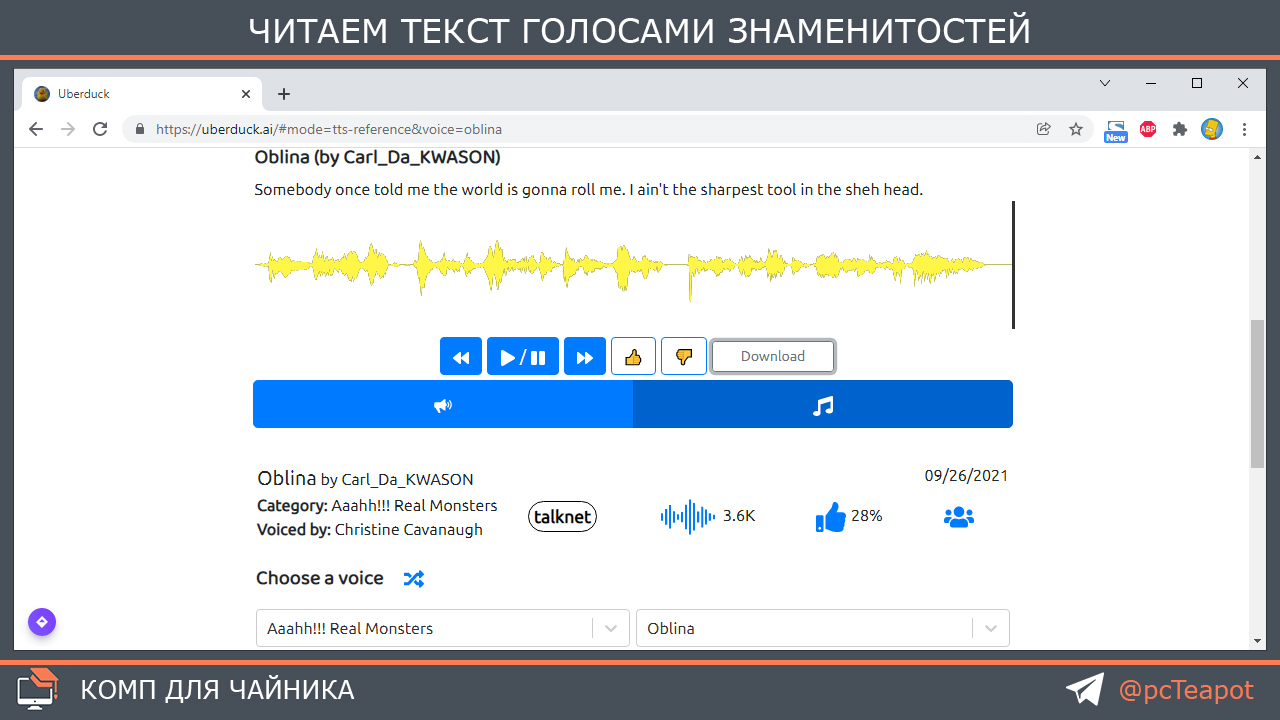Open the New badge browser extension

pos(1116,130)
